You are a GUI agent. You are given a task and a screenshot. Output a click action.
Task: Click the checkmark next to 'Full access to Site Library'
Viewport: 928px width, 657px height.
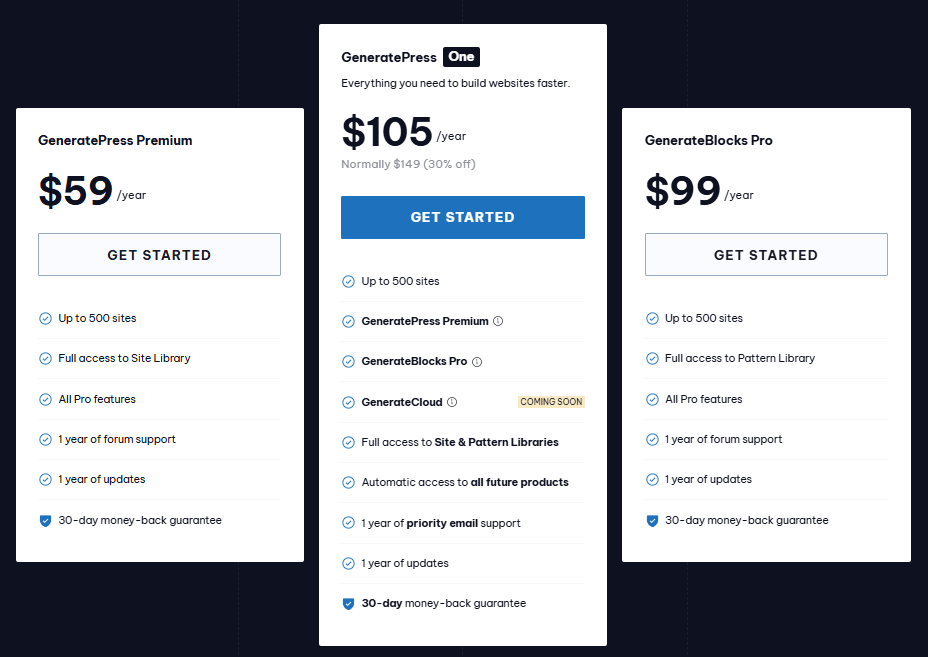coord(45,358)
